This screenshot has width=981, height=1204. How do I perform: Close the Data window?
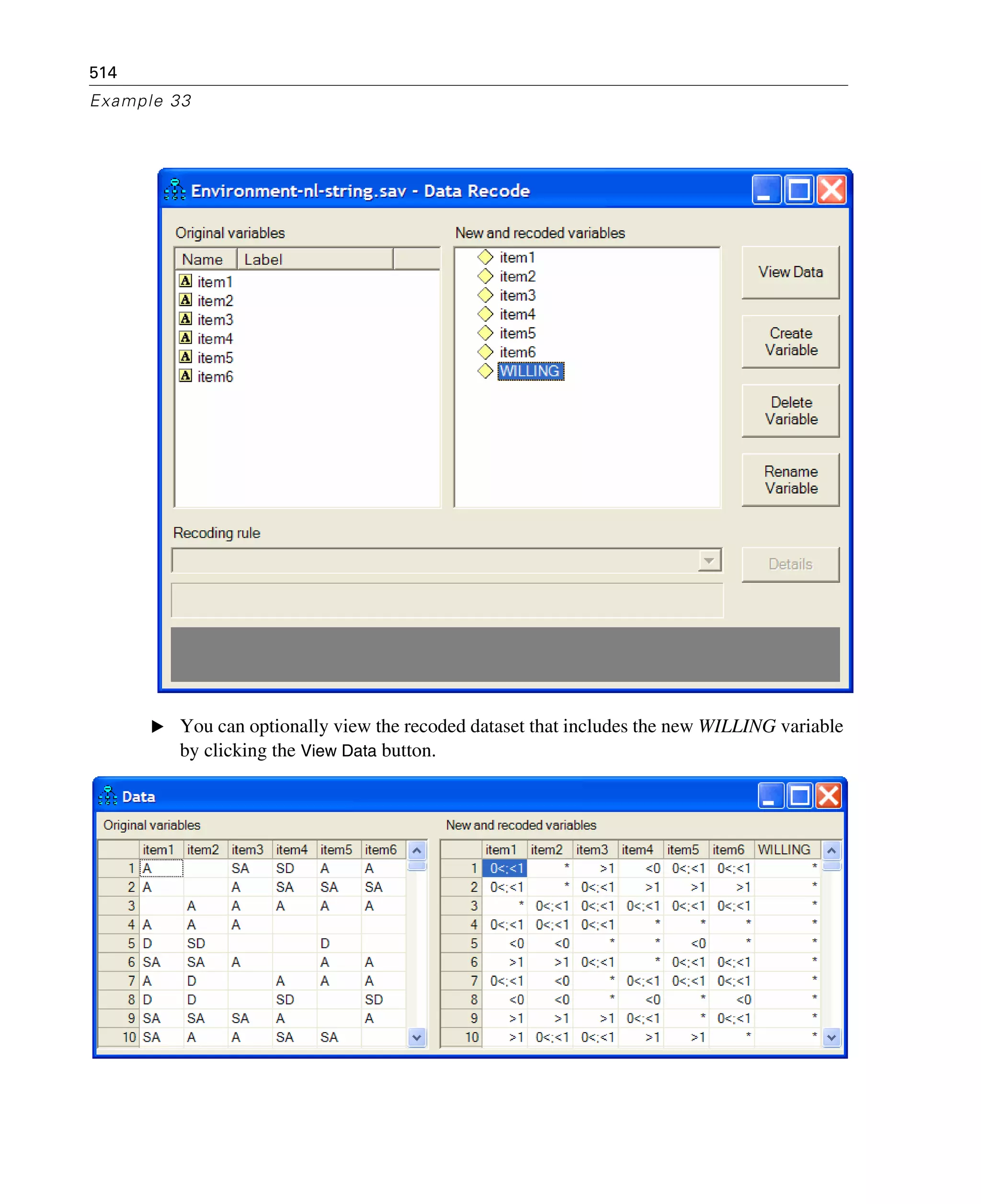pos(829,795)
